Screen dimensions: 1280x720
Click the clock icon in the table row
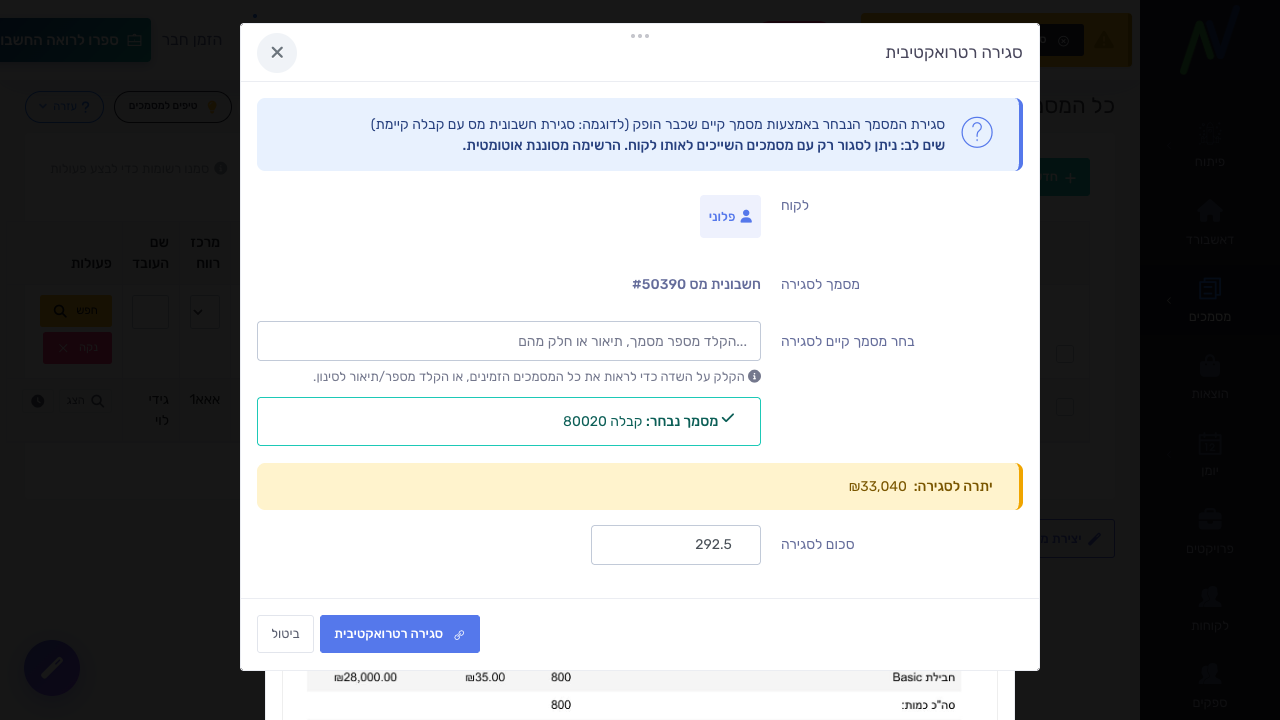point(38,401)
